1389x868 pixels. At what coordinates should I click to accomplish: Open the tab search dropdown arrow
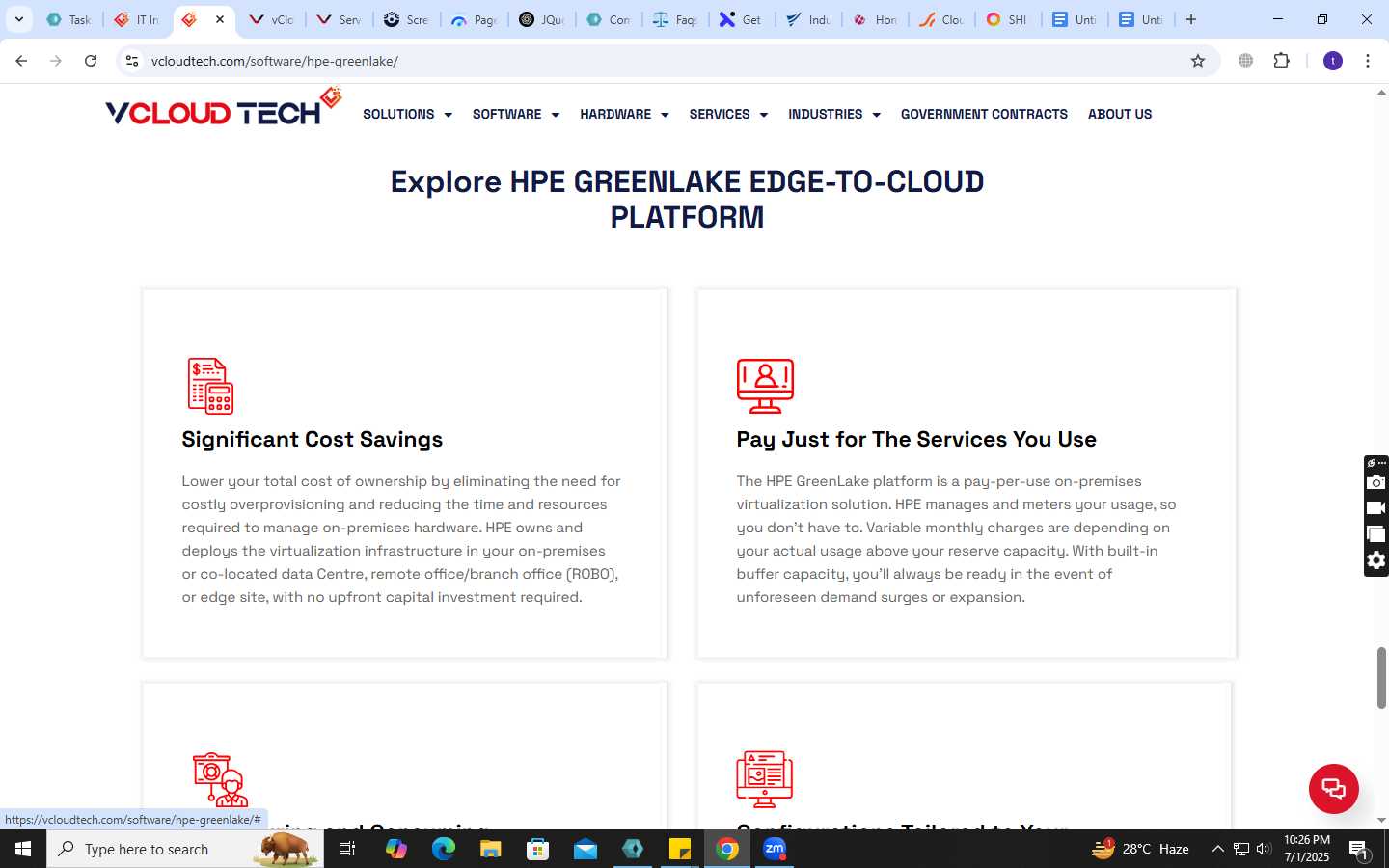pyautogui.click(x=18, y=19)
